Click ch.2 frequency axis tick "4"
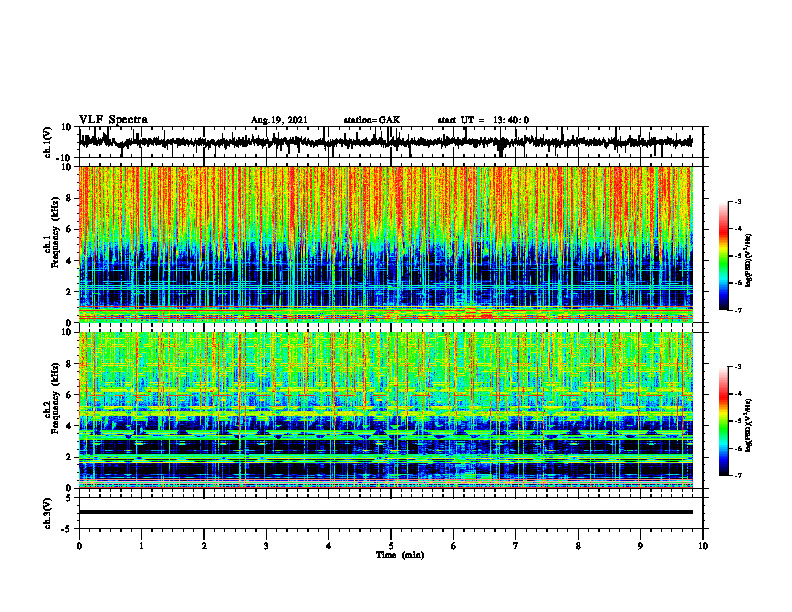The image size is (792, 612). pos(69,427)
